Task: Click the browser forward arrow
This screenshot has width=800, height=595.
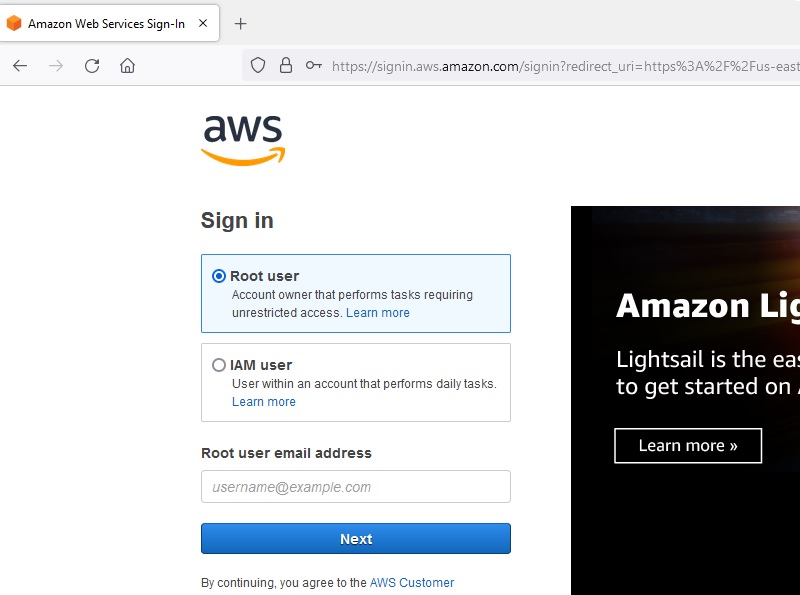Action: pos(56,66)
